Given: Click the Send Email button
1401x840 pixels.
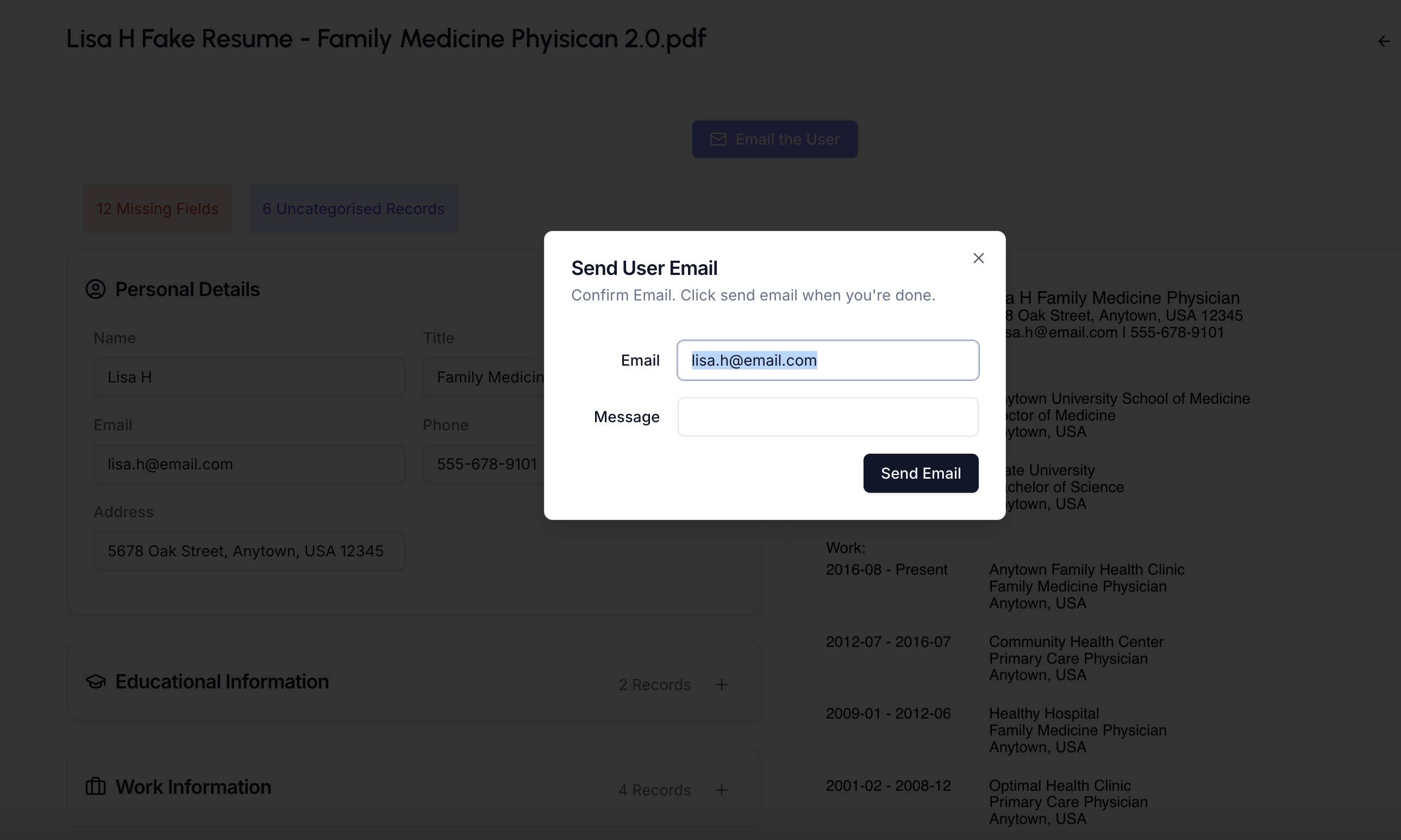Looking at the screenshot, I should point(921,473).
